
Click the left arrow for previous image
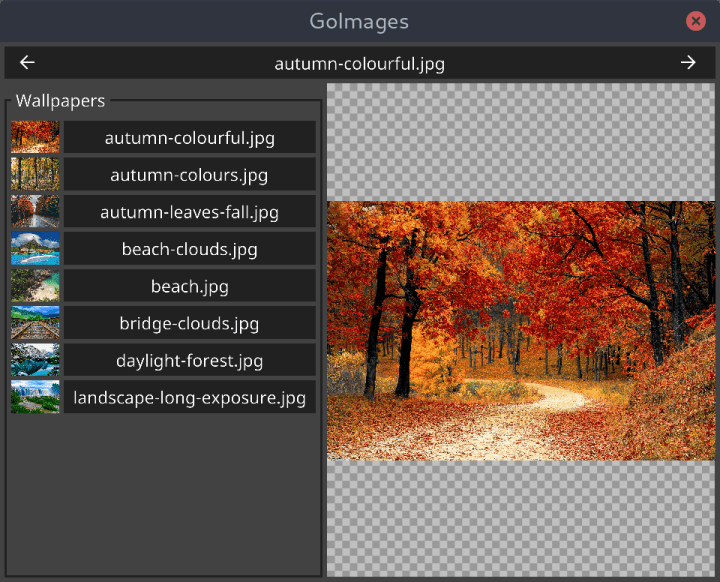click(27, 63)
